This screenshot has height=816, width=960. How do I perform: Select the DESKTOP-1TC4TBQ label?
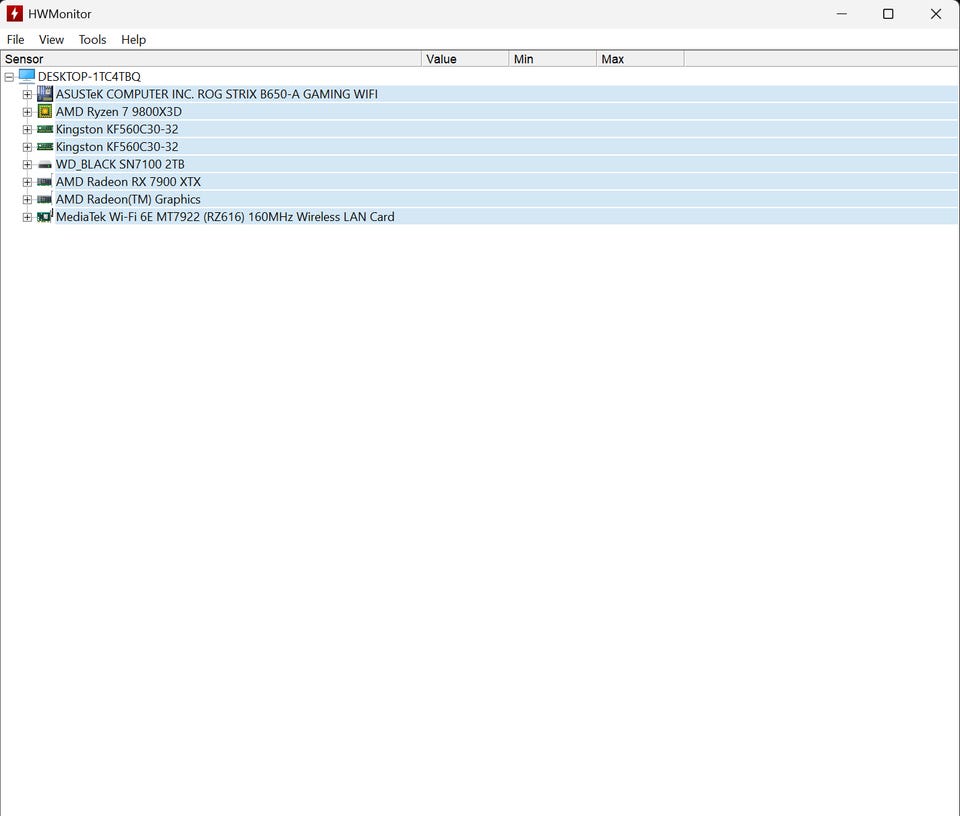coord(89,77)
